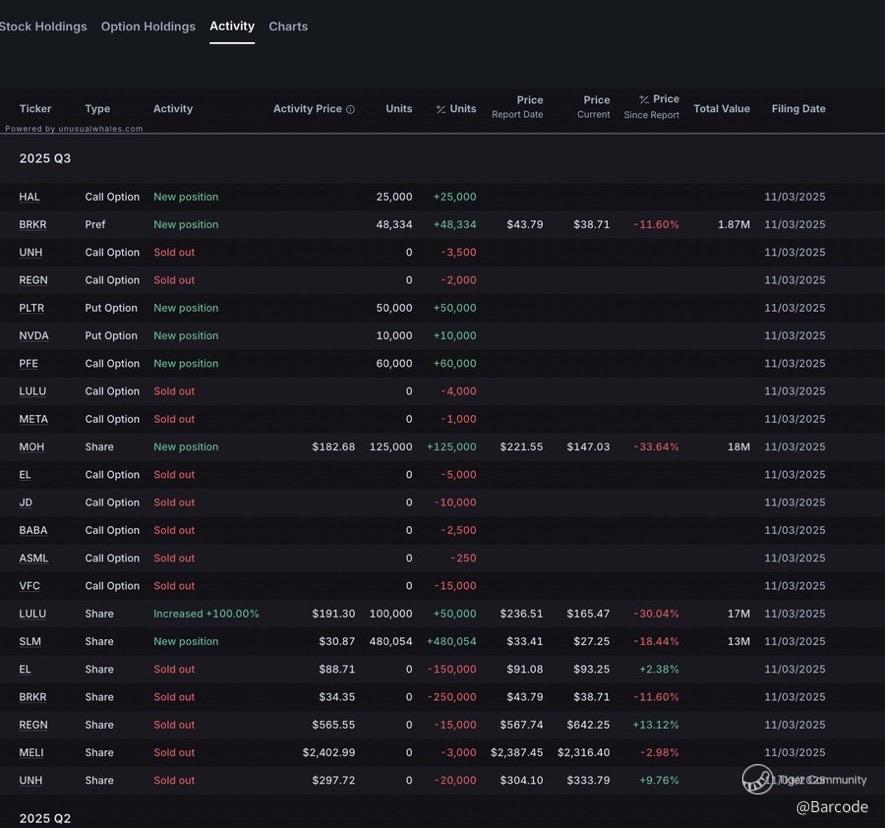Image resolution: width=885 pixels, height=828 pixels.
Task: Click the 18M total value cell
Action: click(739, 447)
